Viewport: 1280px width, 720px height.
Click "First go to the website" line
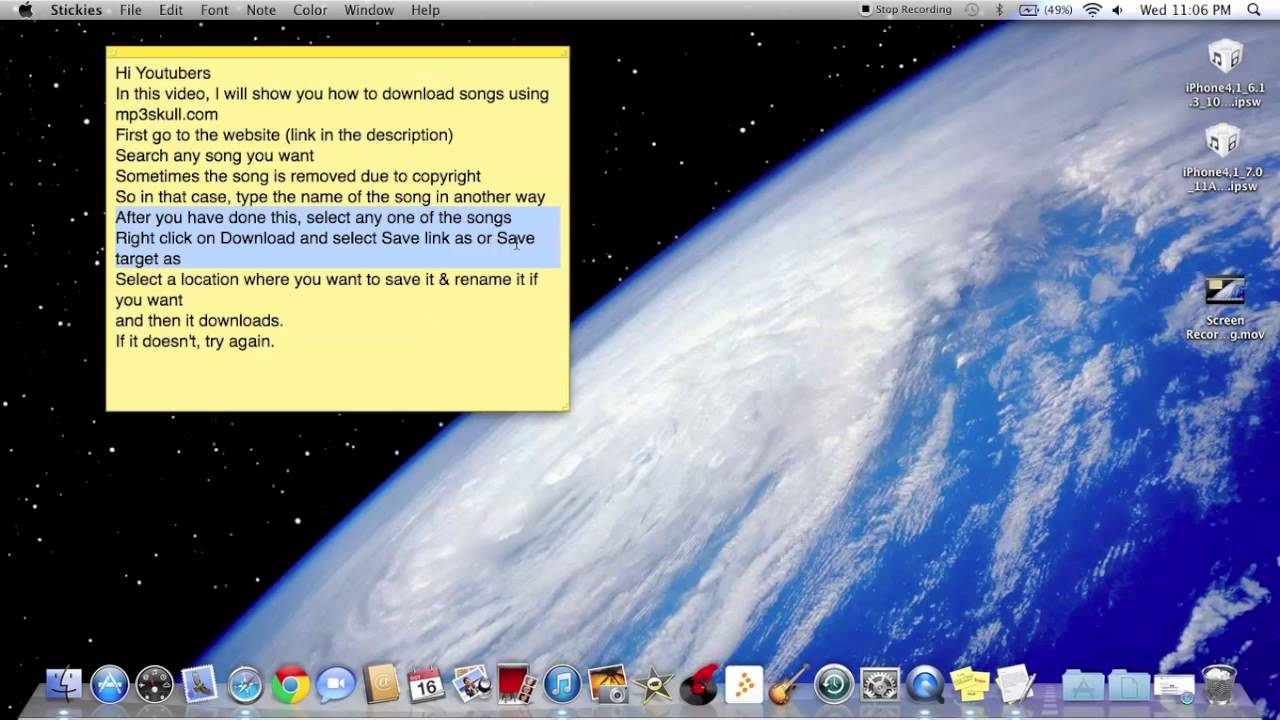[284, 135]
